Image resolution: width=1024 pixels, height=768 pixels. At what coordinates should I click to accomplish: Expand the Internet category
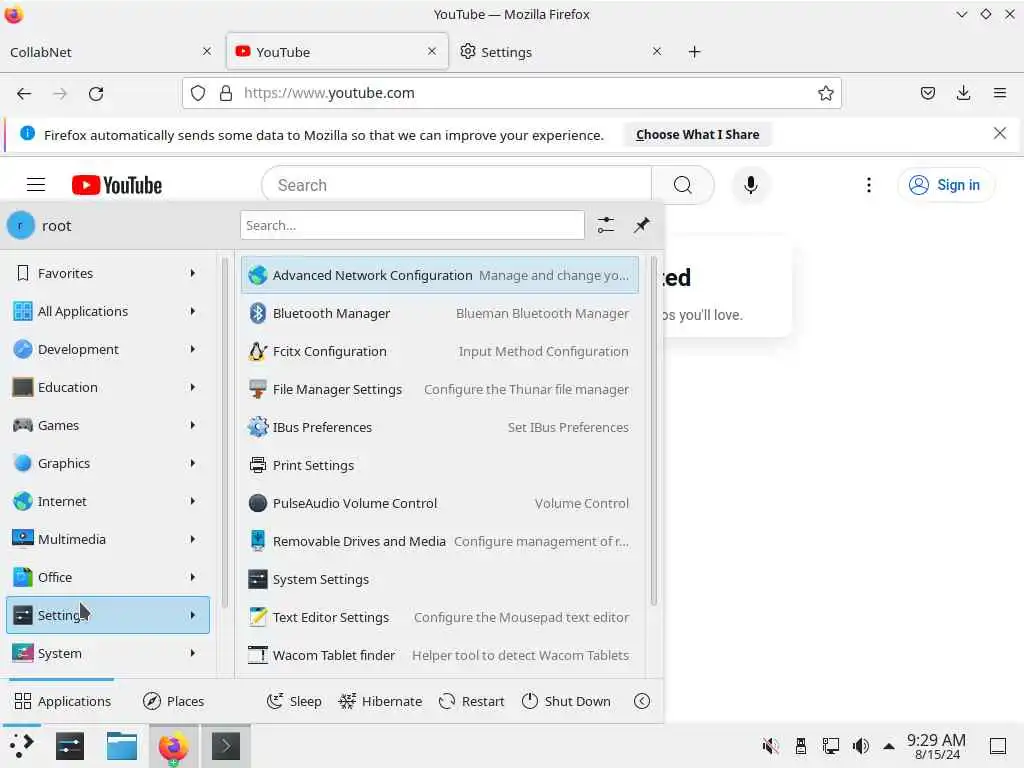(108, 501)
